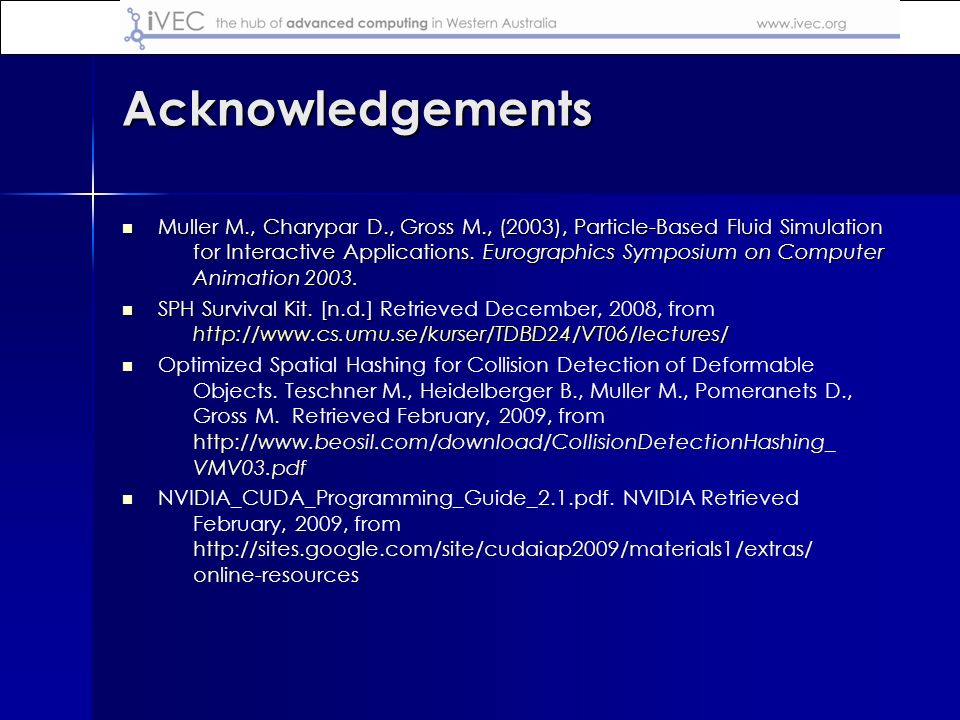Click the bullet beside the Muller reference

tap(127, 229)
